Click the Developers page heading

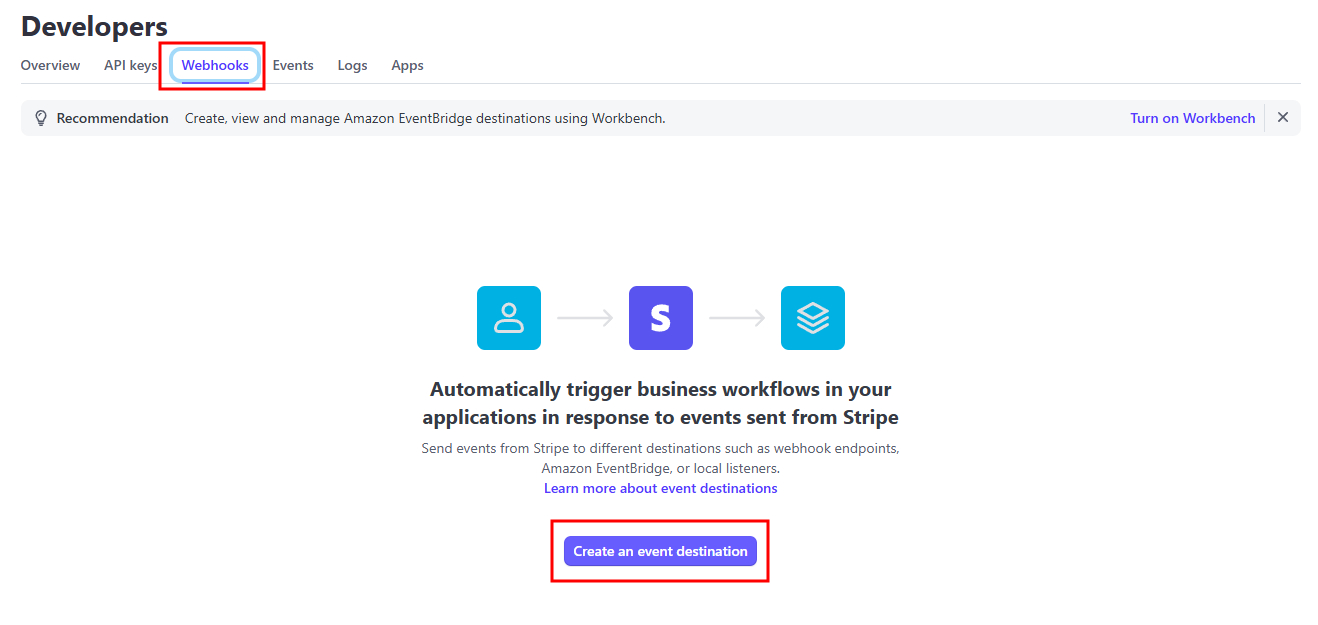[x=94, y=26]
